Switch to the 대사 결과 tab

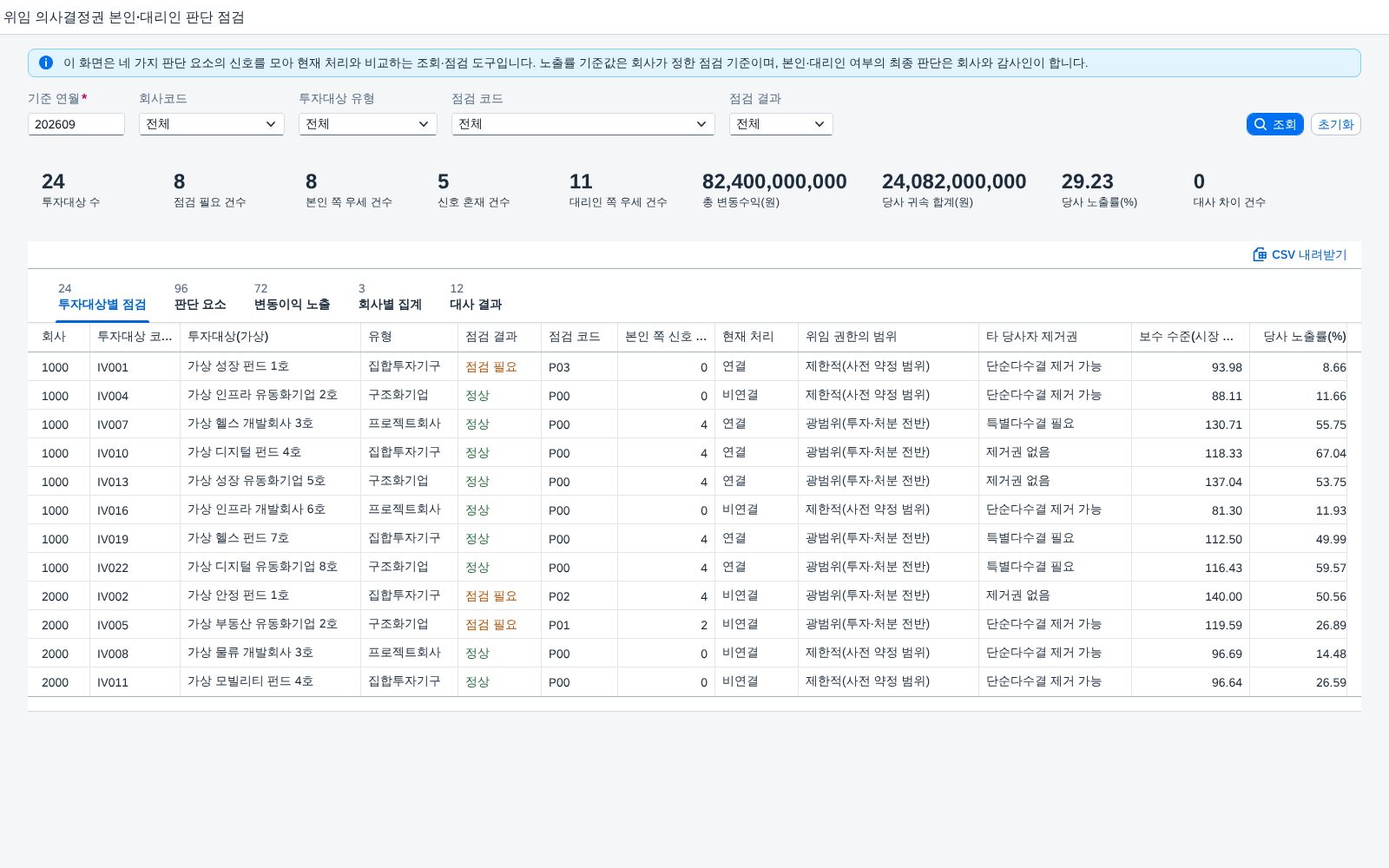[x=476, y=297]
